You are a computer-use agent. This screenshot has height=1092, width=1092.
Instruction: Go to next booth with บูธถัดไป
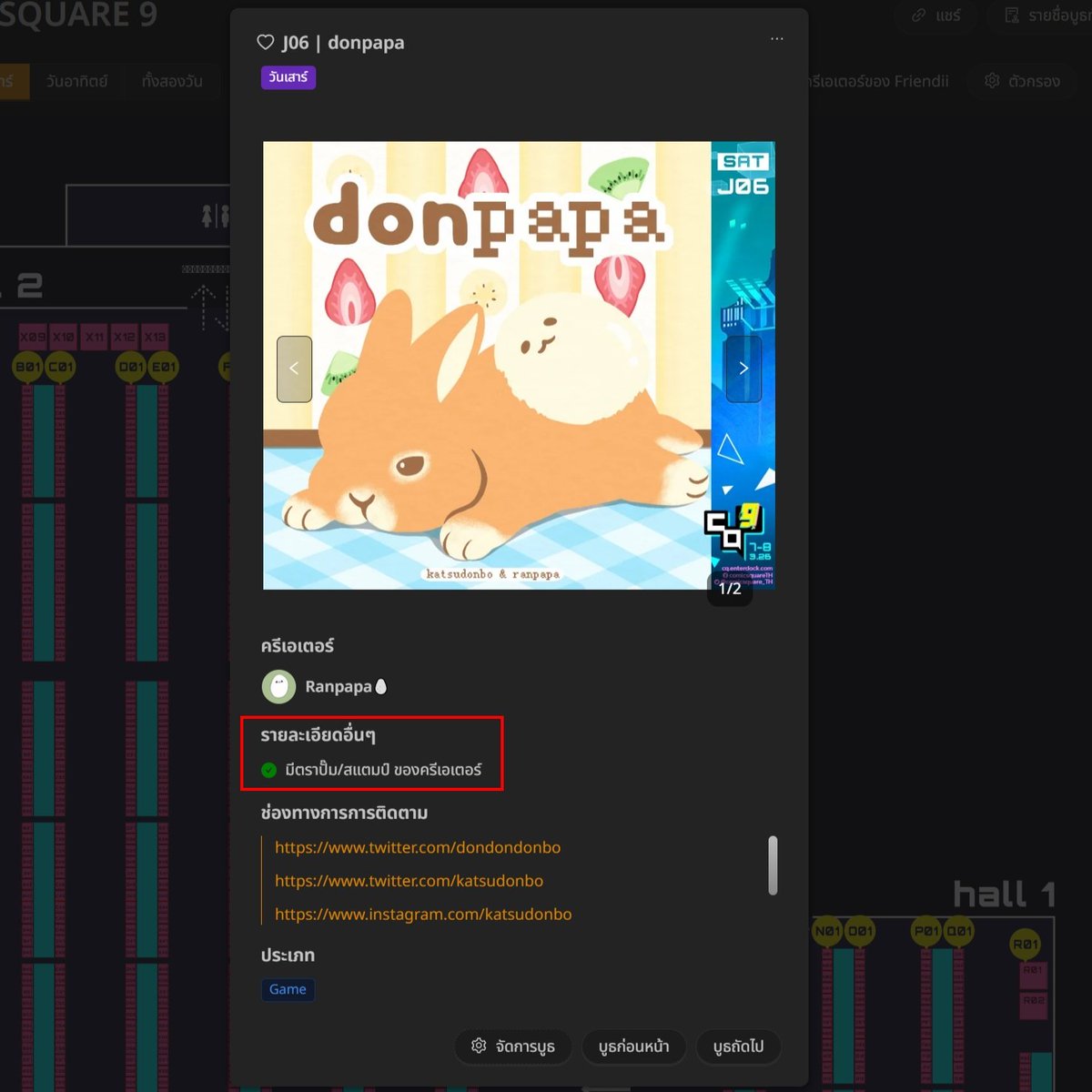738,1046
